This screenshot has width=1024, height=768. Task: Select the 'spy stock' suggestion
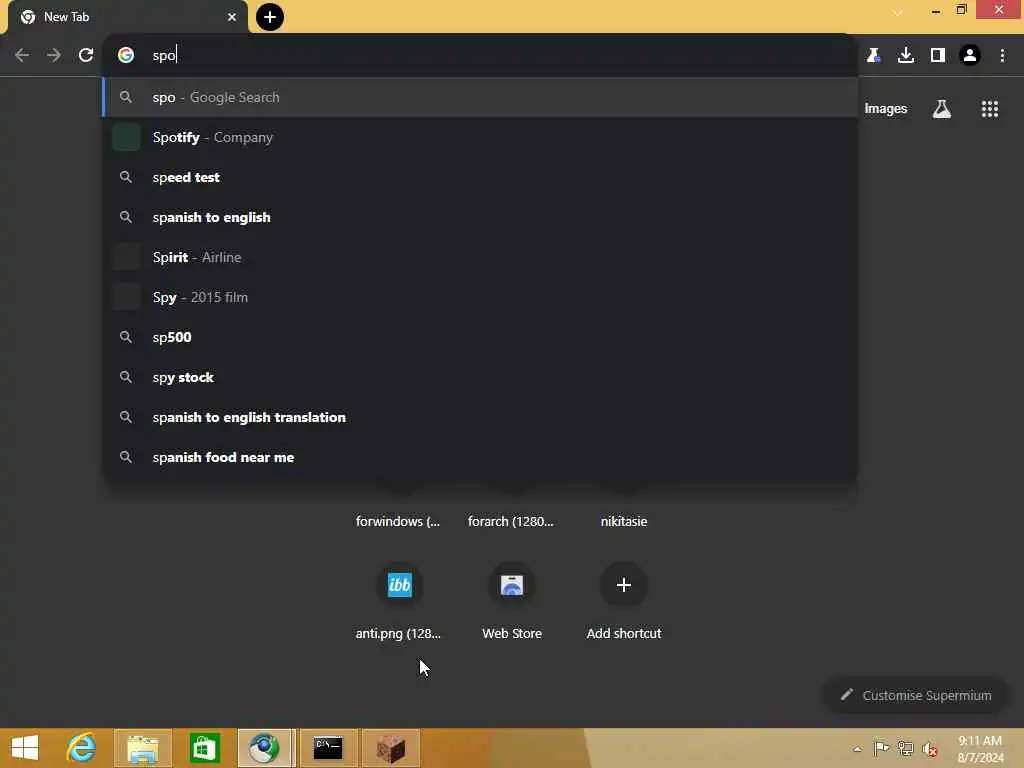click(480, 377)
